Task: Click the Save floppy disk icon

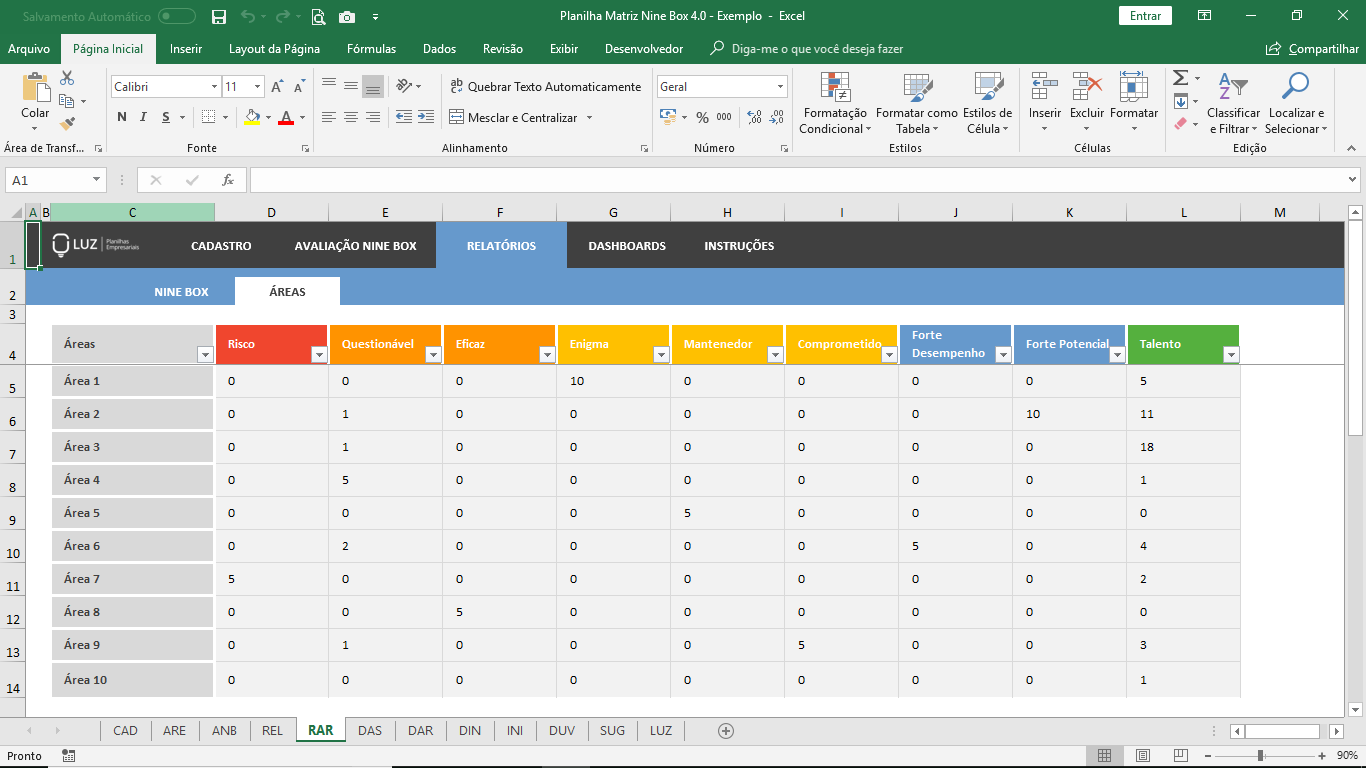Action: pyautogui.click(x=219, y=17)
